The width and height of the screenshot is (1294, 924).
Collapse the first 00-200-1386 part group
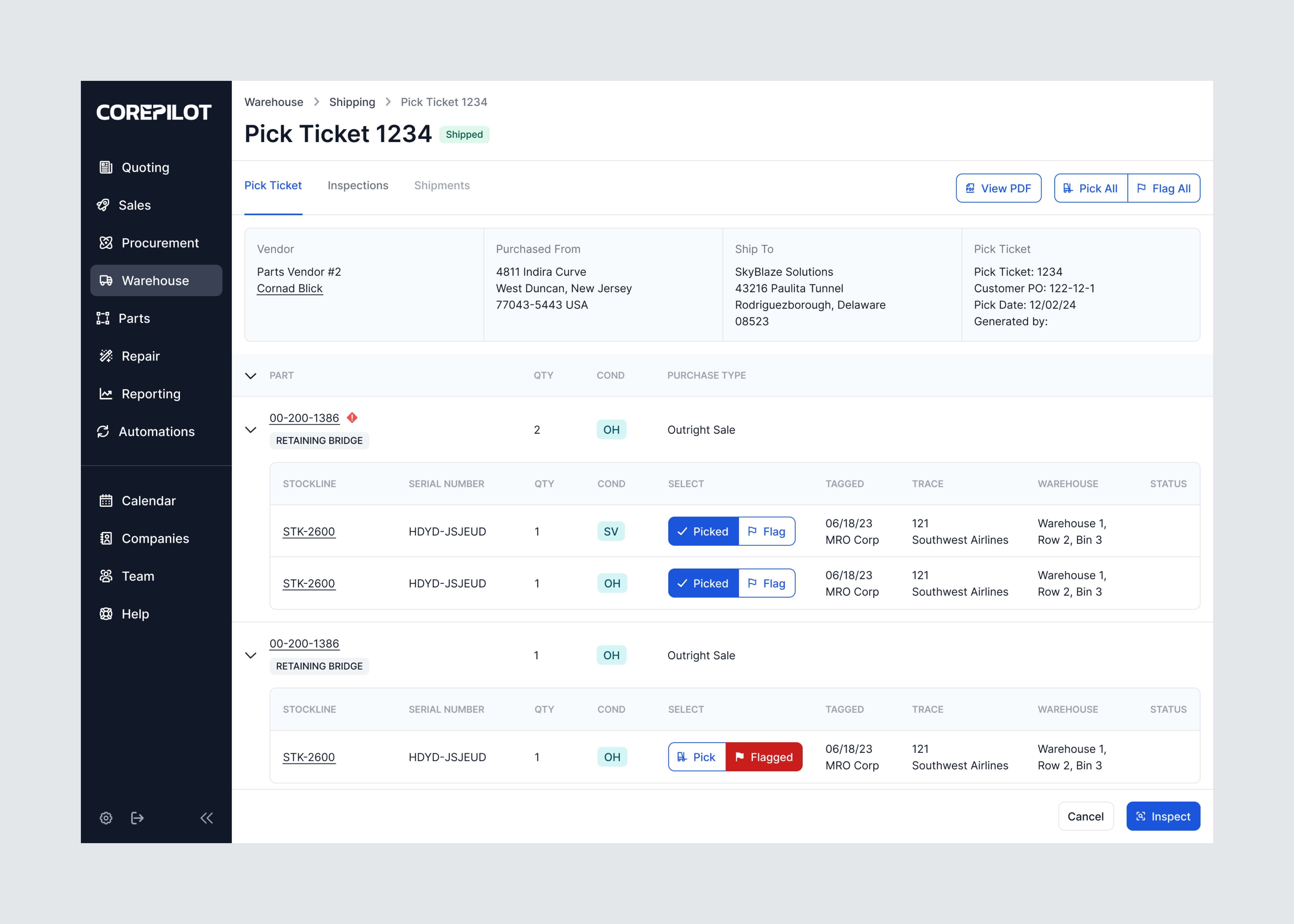click(x=250, y=430)
